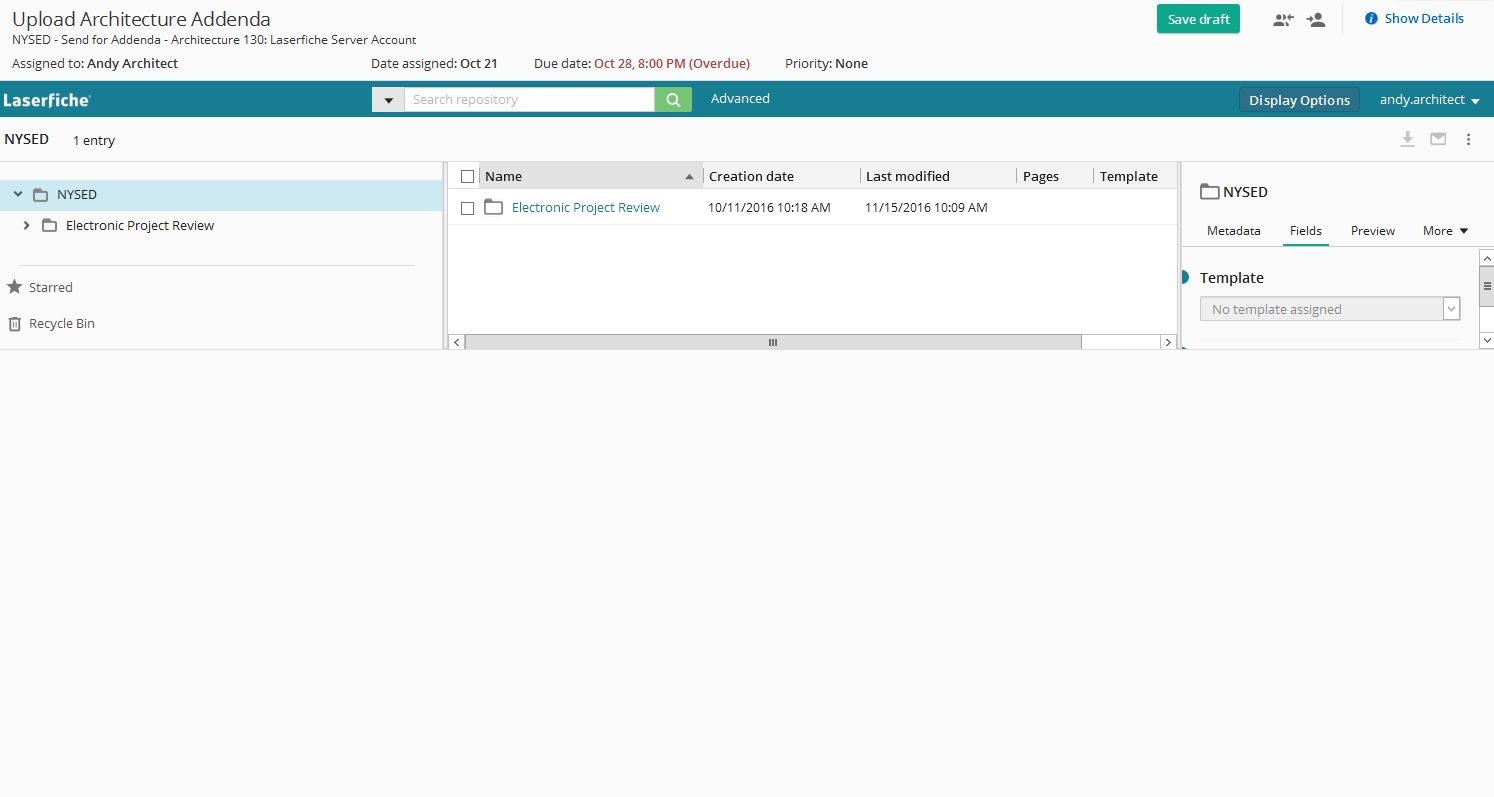Click the email envelope icon
Screen dimensions: 1494x797
[1438, 139]
